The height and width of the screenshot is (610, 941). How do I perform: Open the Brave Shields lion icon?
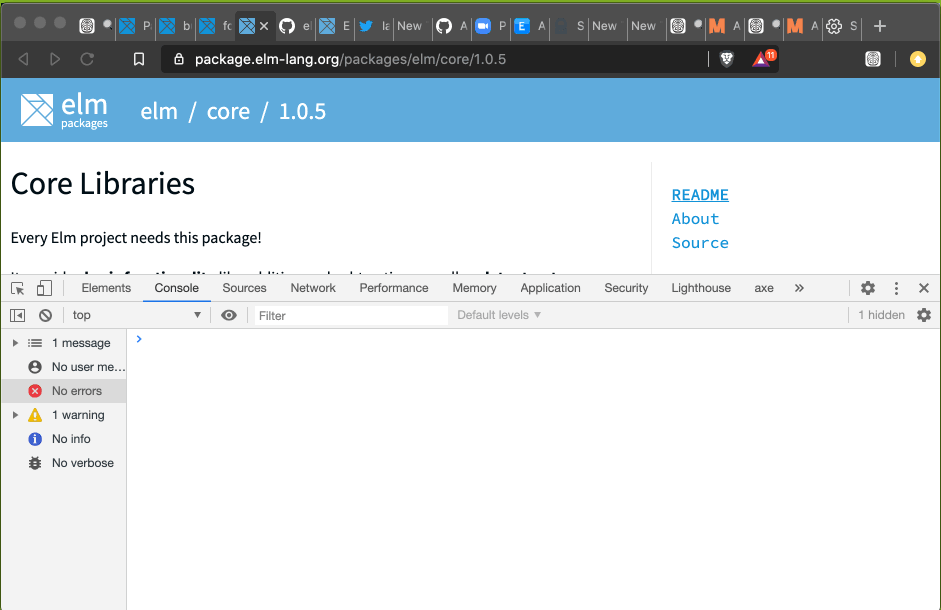(x=726, y=59)
